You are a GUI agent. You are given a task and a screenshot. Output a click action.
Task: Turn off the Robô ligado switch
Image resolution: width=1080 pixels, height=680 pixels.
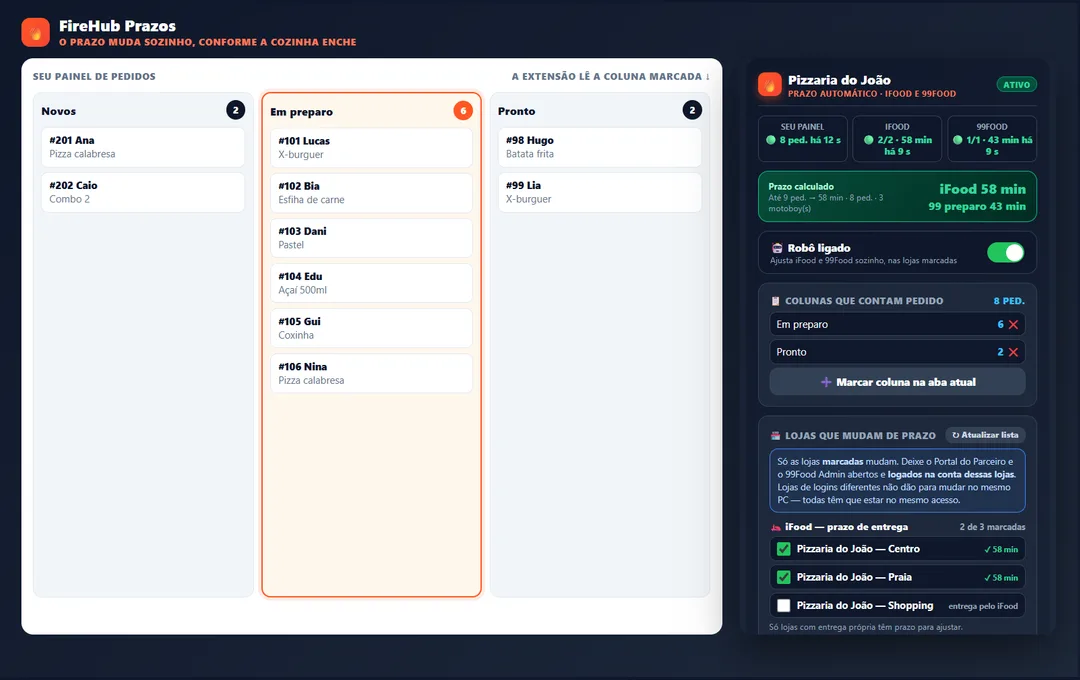1006,253
